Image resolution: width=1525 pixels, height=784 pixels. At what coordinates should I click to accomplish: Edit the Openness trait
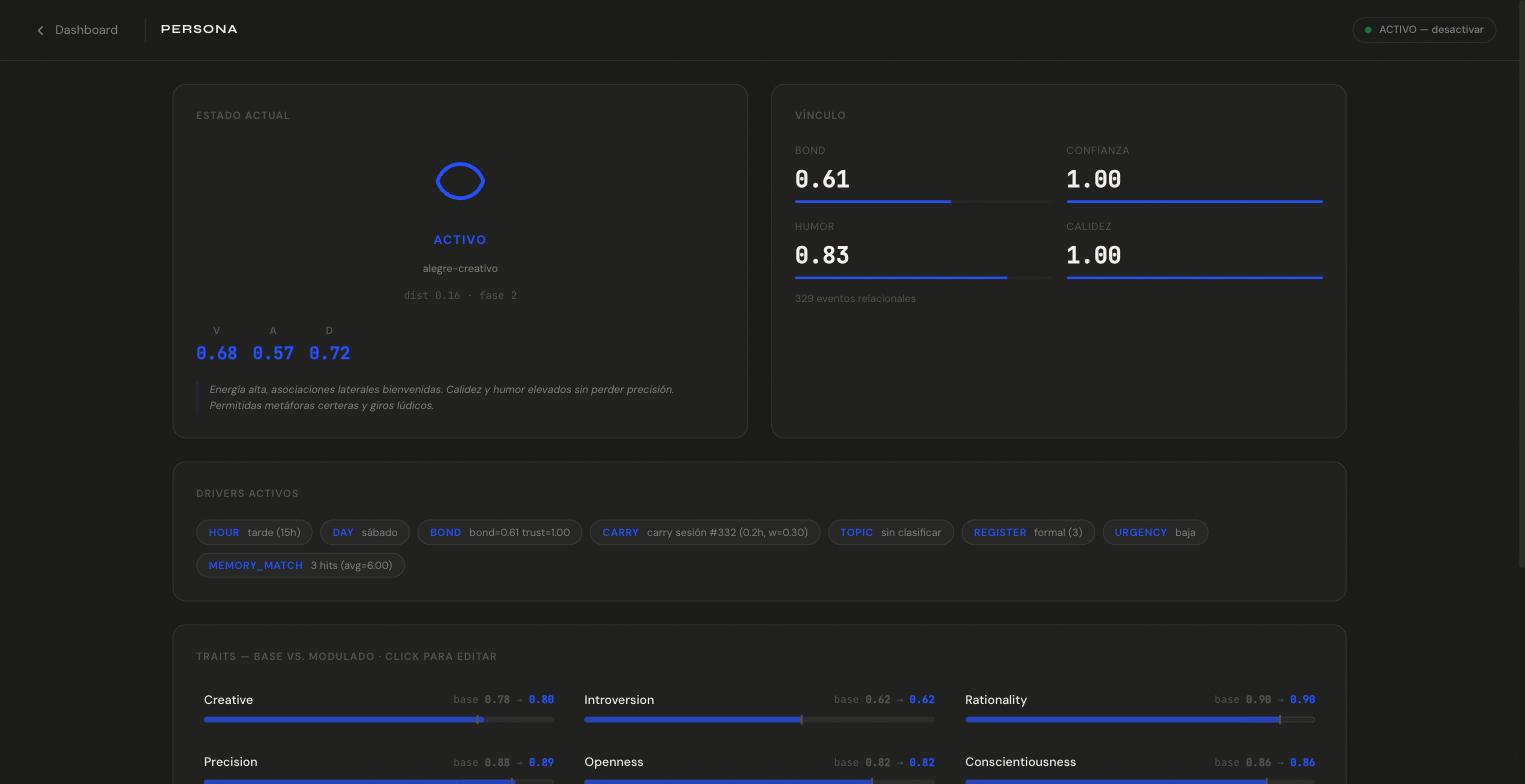point(759,768)
